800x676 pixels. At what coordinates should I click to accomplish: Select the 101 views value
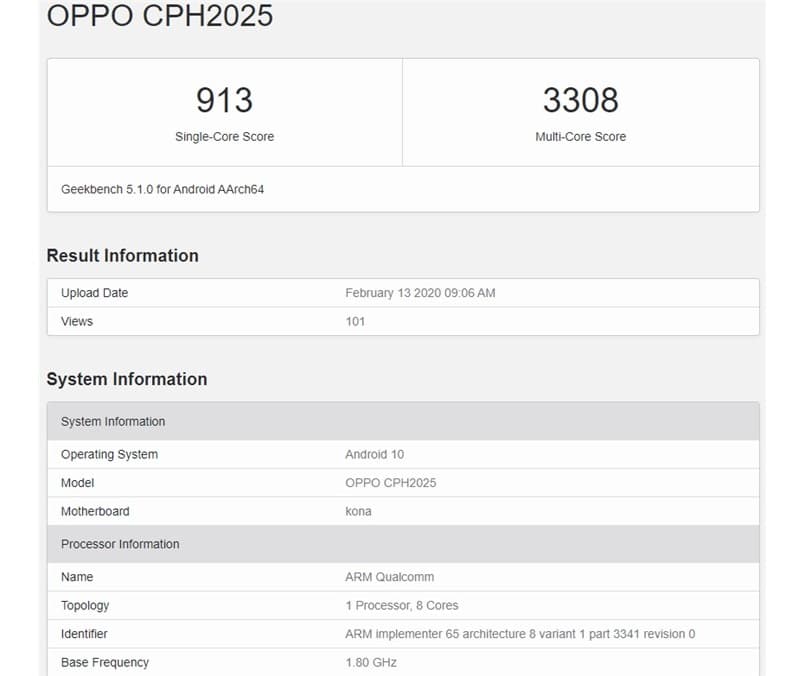click(355, 321)
